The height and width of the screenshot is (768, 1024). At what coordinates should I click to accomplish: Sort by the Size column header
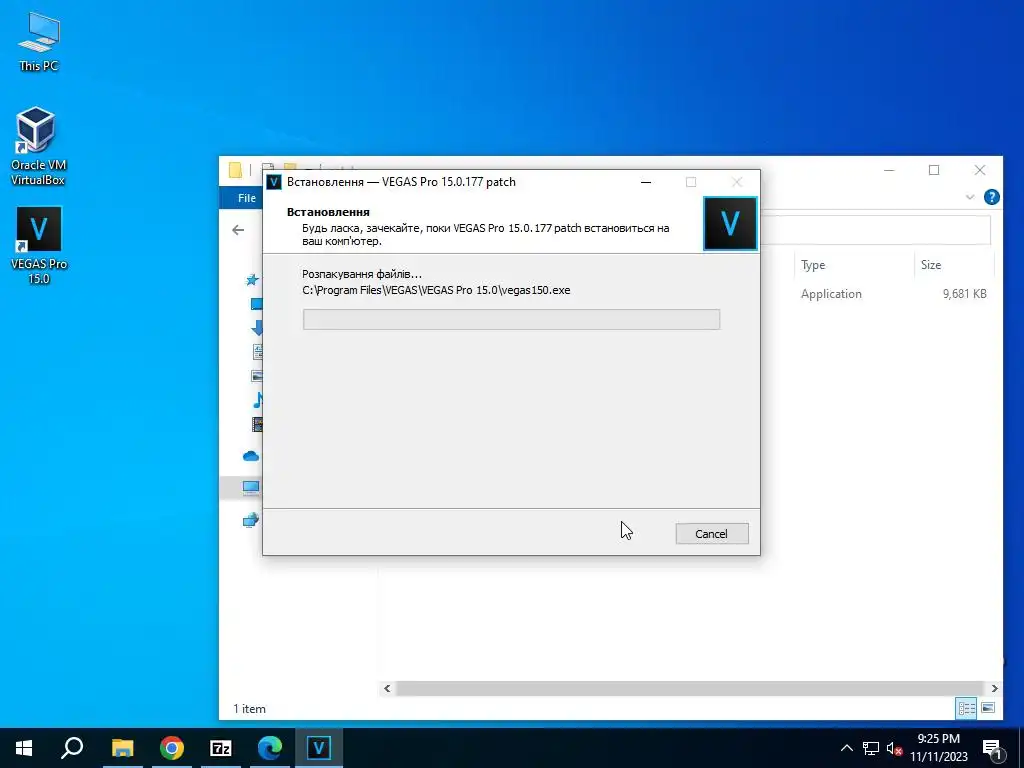click(953, 265)
